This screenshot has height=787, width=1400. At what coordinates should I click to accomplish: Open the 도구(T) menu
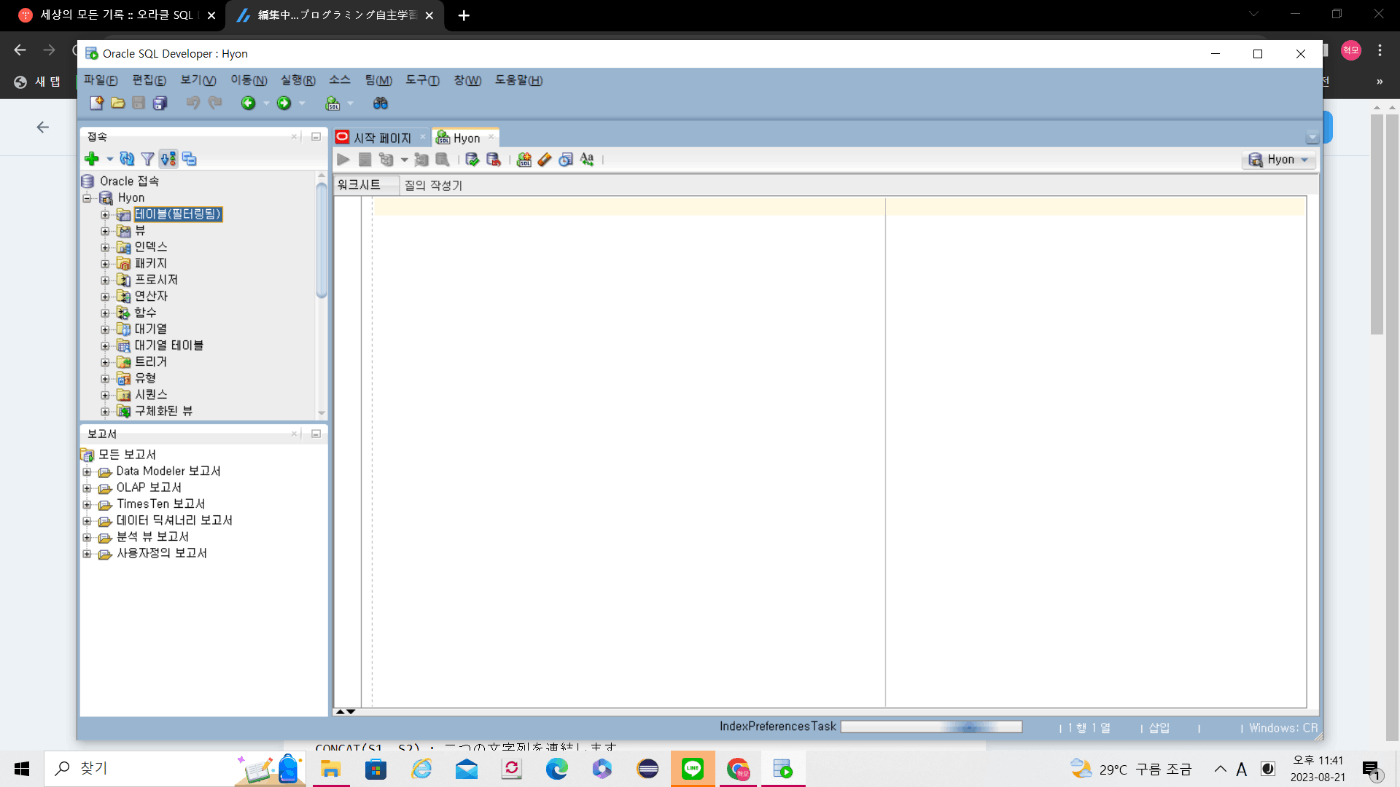[x=422, y=80]
